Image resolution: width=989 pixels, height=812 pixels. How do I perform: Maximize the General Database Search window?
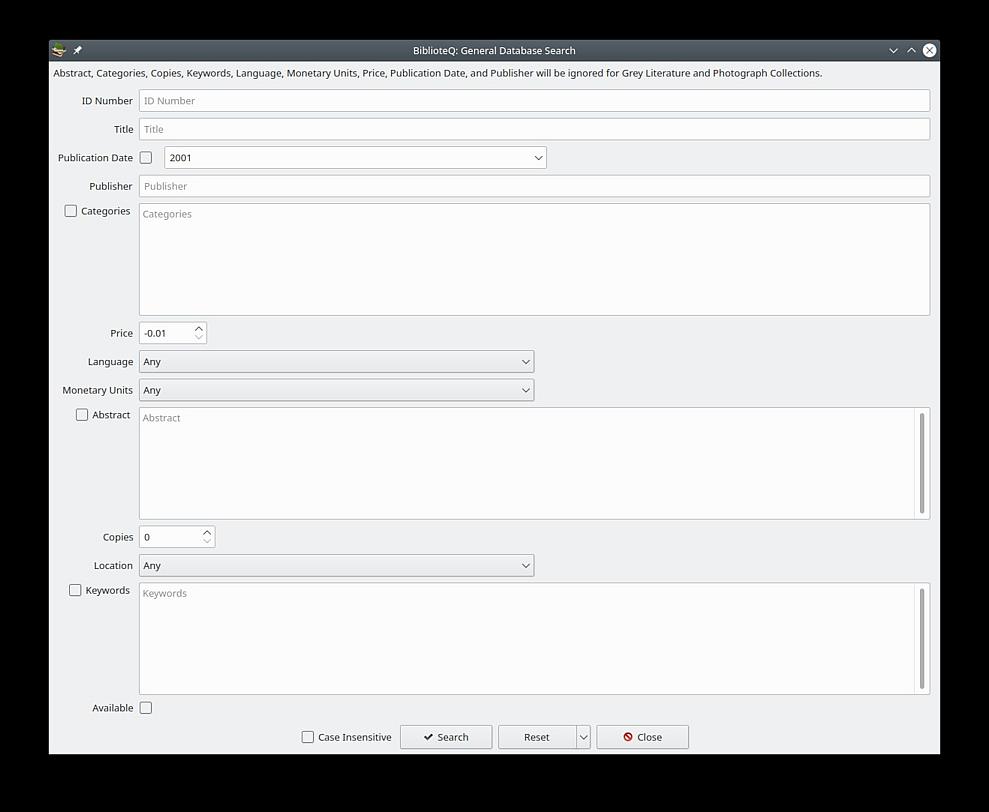(x=911, y=50)
